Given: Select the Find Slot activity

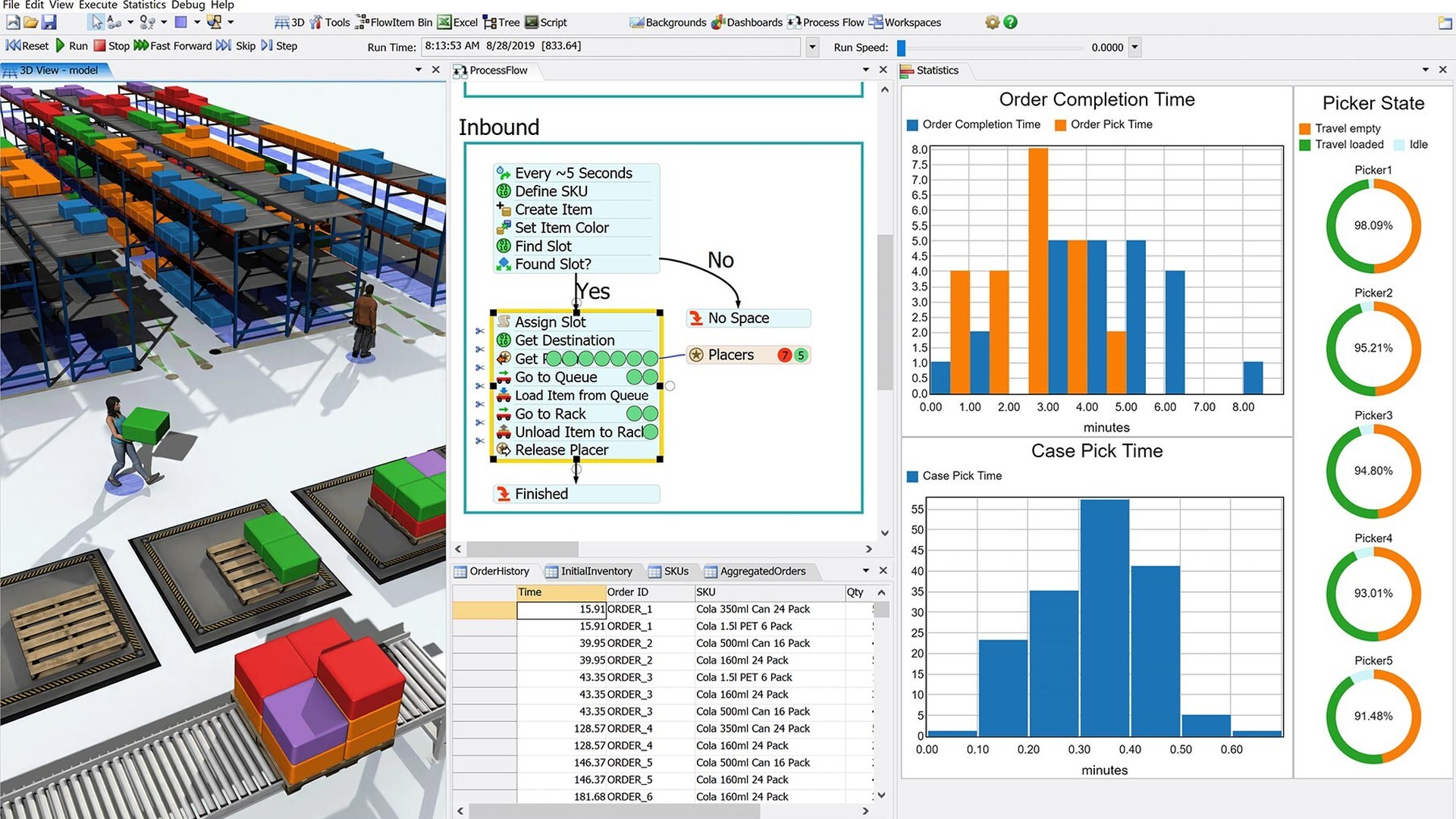Looking at the screenshot, I should pos(576,246).
